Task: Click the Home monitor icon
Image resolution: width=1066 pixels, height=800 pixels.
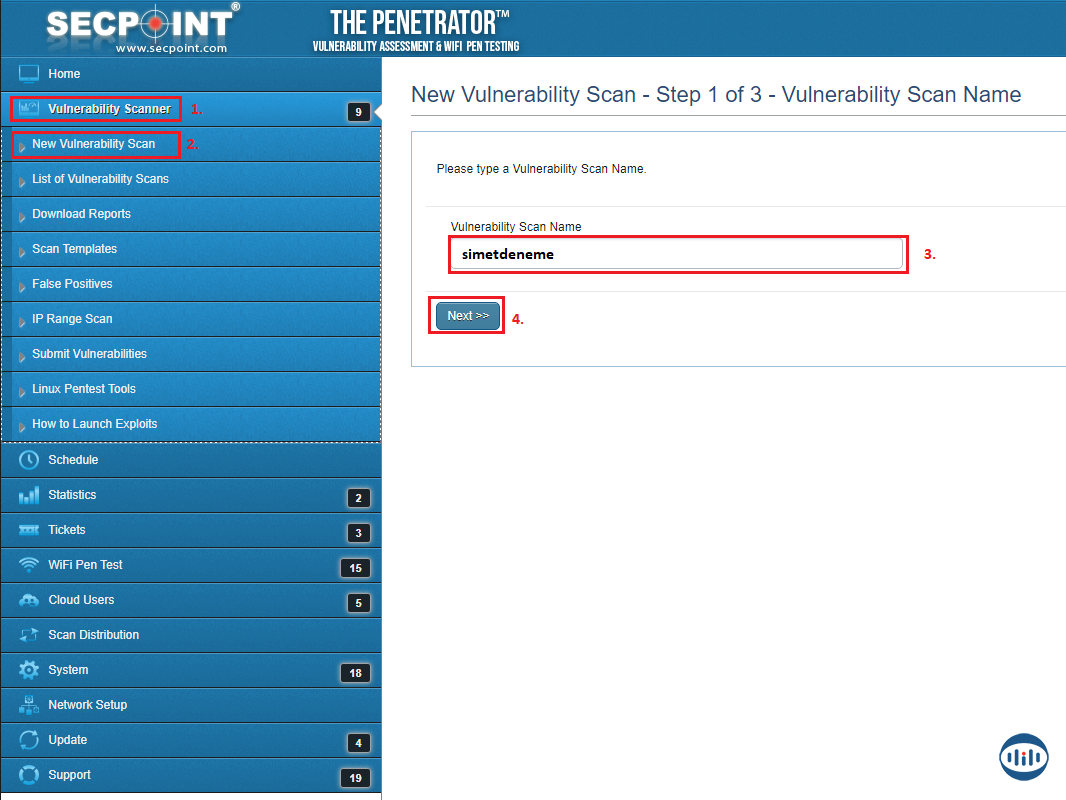Action: pos(29,74)
